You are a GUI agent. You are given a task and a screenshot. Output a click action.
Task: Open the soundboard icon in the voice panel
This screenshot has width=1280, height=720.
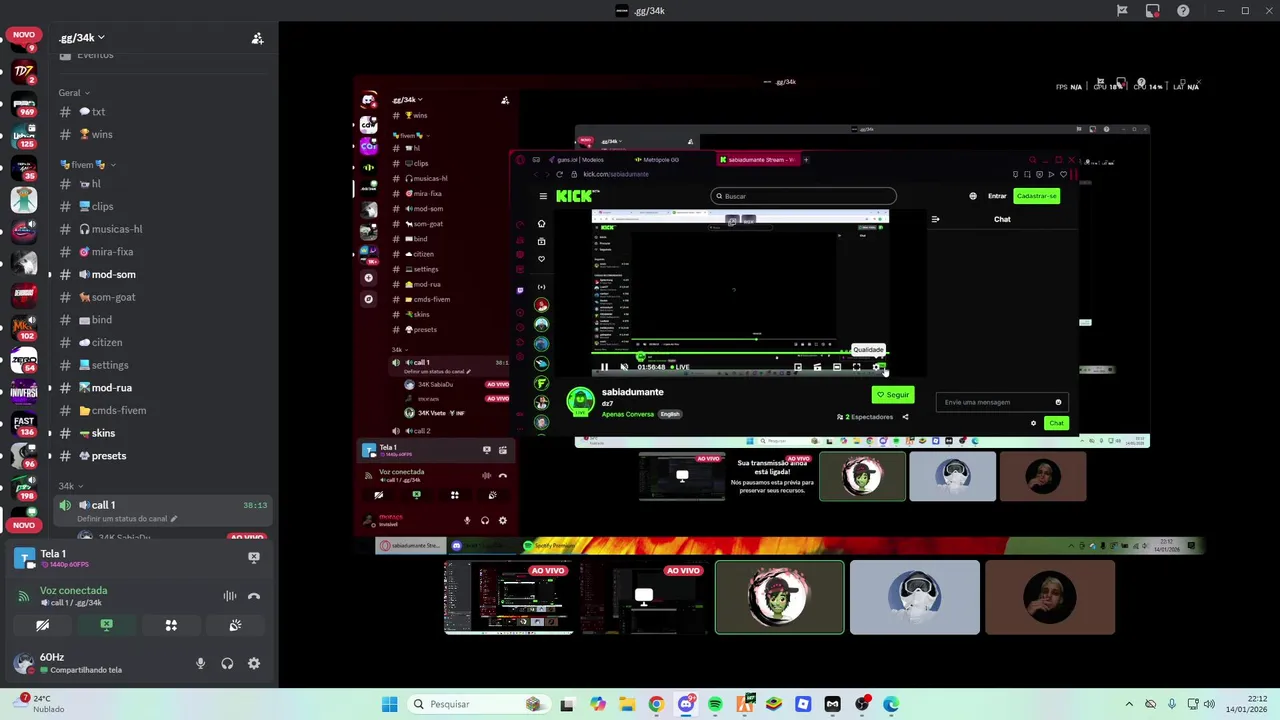tap(235, 625)
